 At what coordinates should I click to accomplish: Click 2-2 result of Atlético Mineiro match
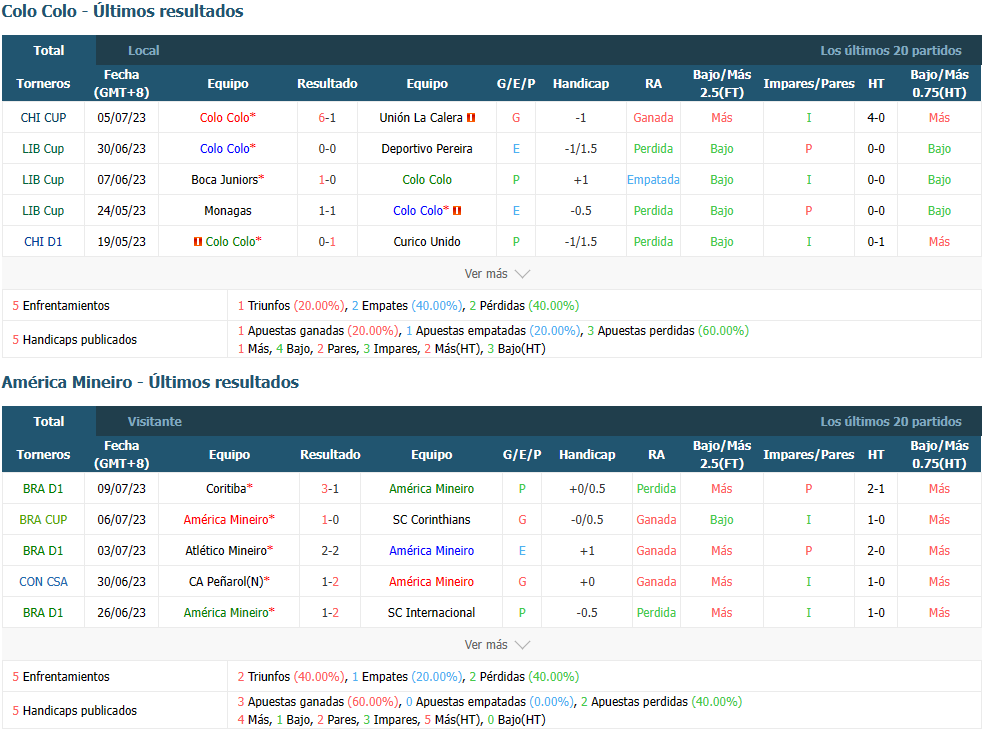(x=330, y=551)
